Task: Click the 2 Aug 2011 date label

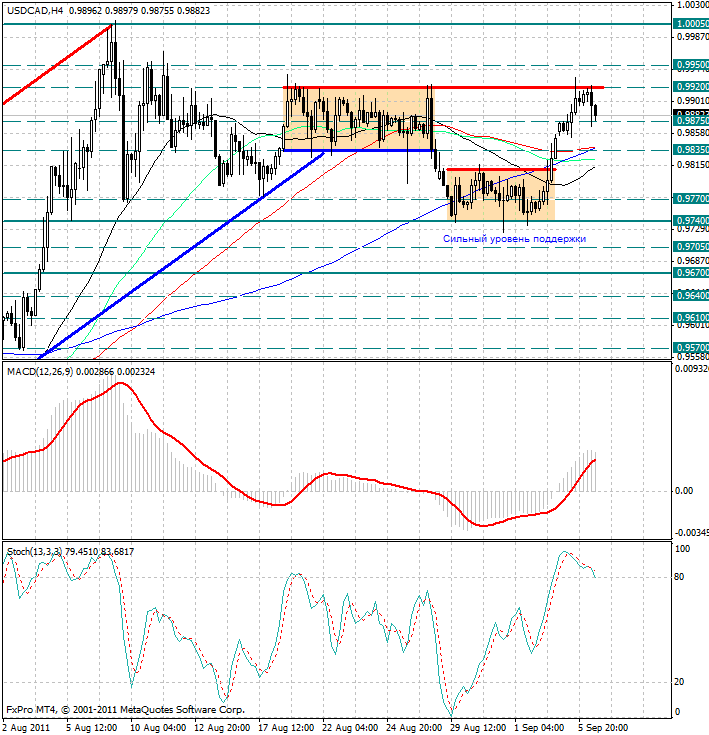Action: tap(26, 728)
